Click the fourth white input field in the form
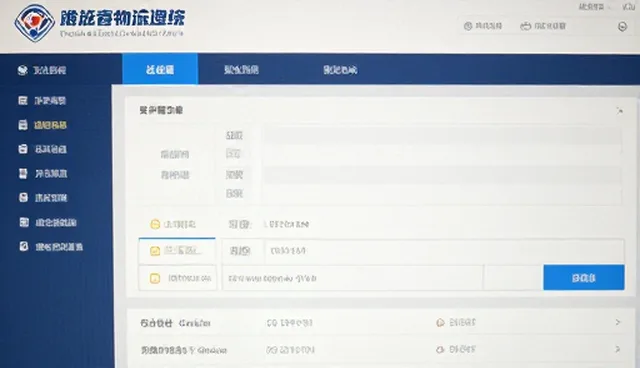This screenshot has height=368, width=640. 442,194
